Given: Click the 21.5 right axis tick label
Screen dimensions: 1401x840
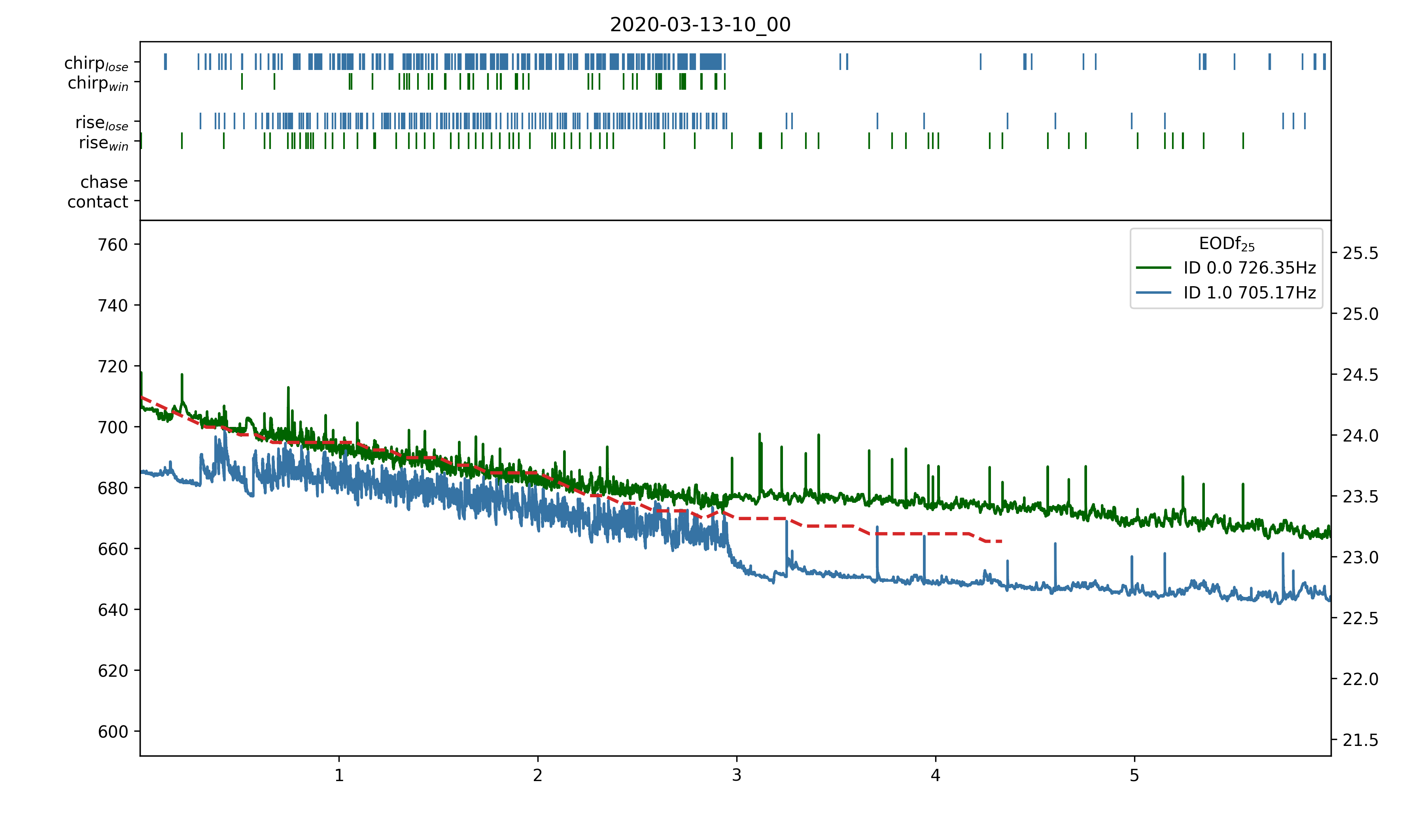Looking at the screenshot, I should click(x=1360, y=740).
